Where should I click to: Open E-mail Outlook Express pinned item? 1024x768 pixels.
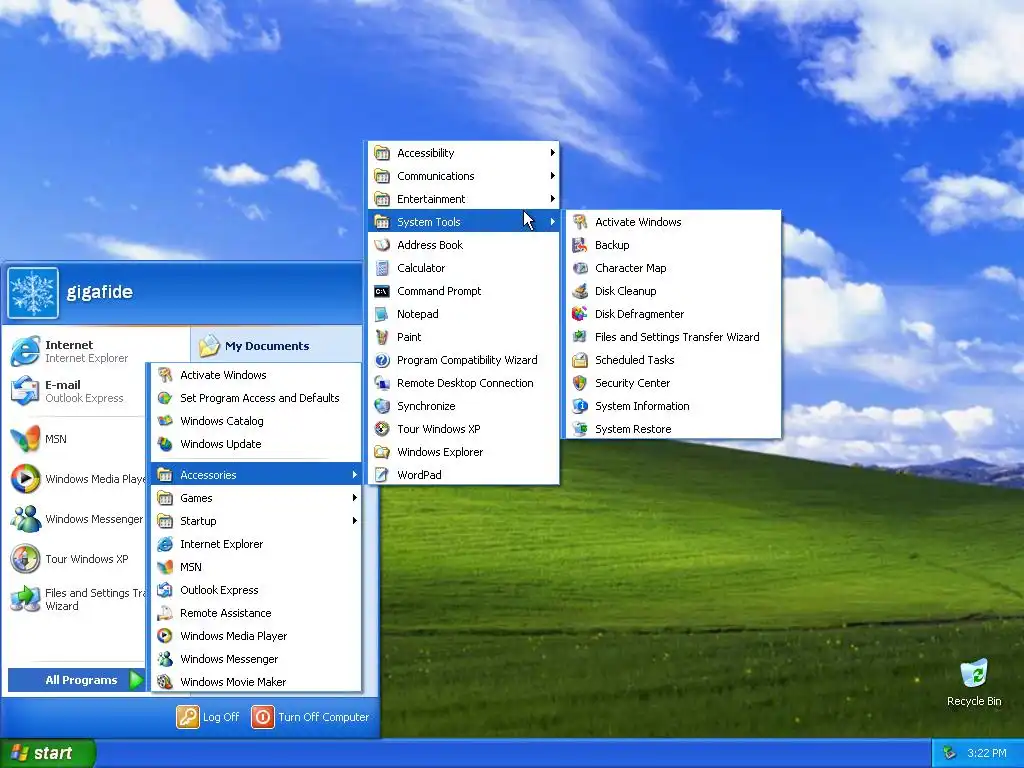pos(75,391)
